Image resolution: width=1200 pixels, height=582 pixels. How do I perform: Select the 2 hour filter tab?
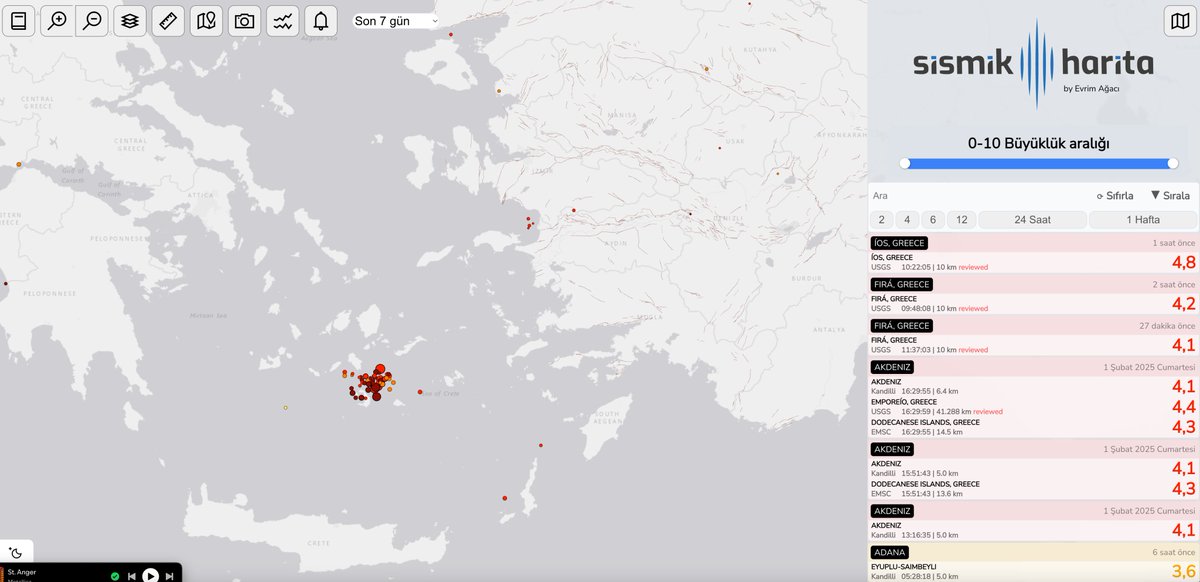coord(881,220)
